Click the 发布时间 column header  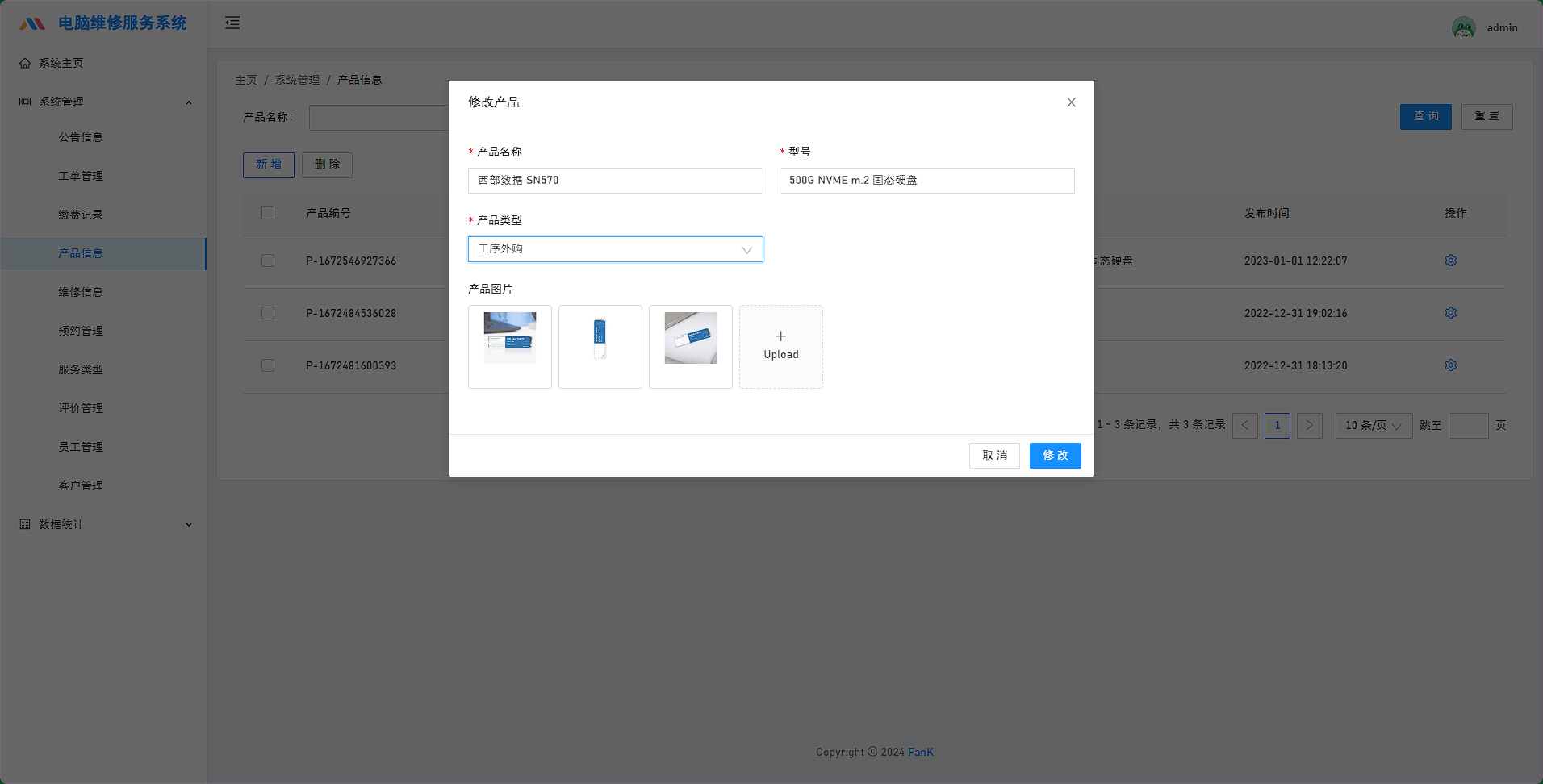(1266, 213)
